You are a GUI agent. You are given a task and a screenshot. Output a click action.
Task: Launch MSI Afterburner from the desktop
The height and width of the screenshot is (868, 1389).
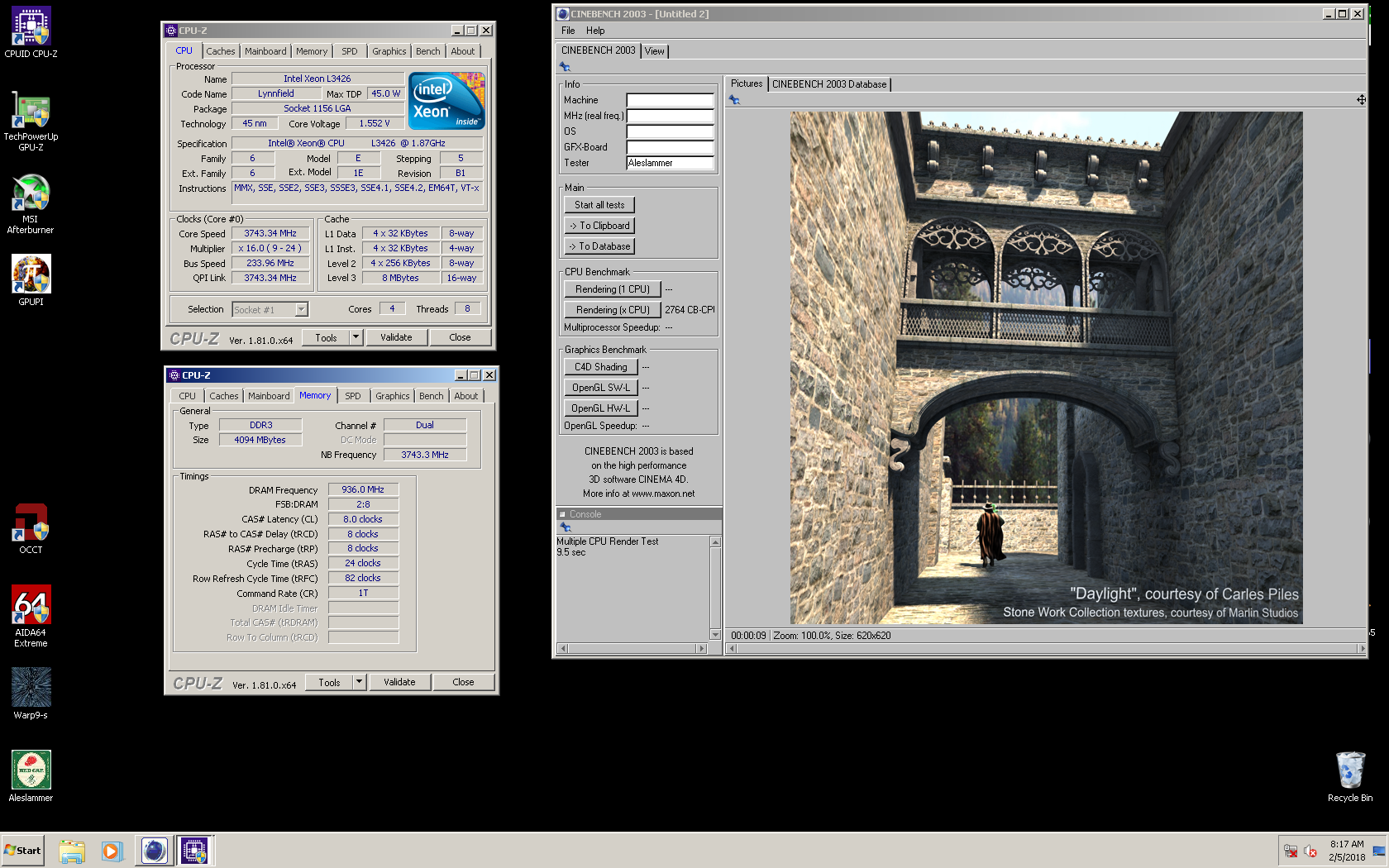[x=31, y=203]
